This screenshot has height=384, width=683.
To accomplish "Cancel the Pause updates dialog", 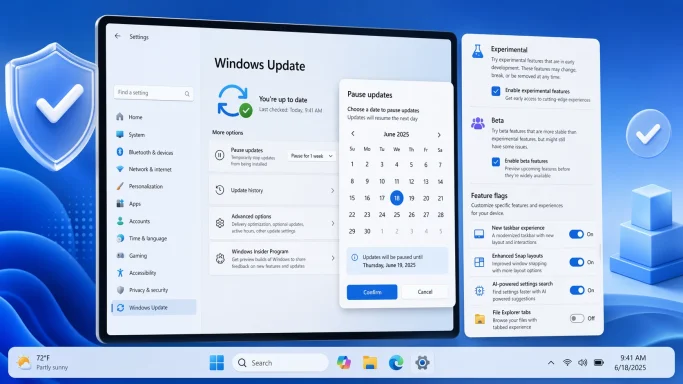I will [425, 292].
